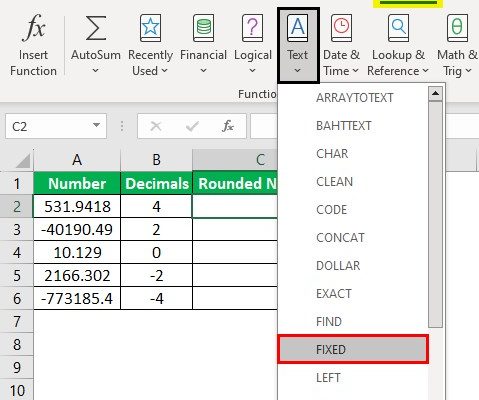Select empty cell C4
This screenshot has height=400, width=479.
point(235,252)
